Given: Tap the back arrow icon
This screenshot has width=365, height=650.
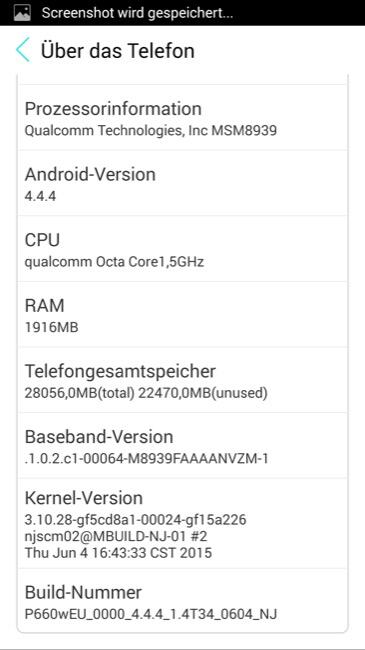Looking at the screenshot, I should 23,50.
